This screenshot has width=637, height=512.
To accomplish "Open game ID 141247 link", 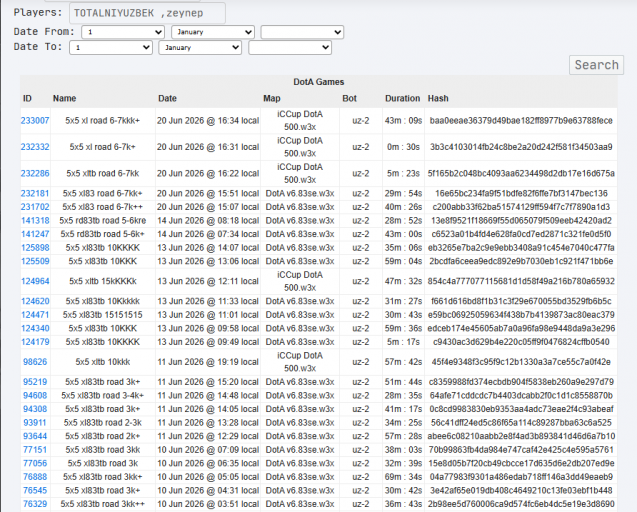I will (x=35, y=234).
